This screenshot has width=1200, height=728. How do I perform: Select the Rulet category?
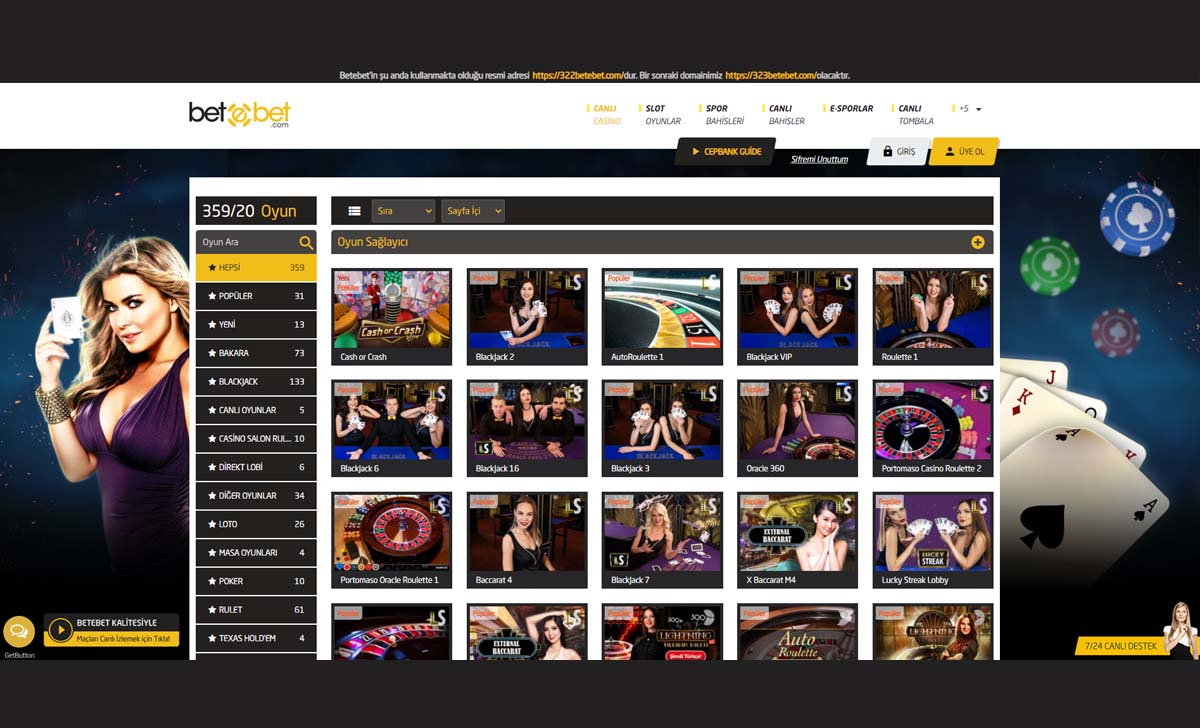256,609
